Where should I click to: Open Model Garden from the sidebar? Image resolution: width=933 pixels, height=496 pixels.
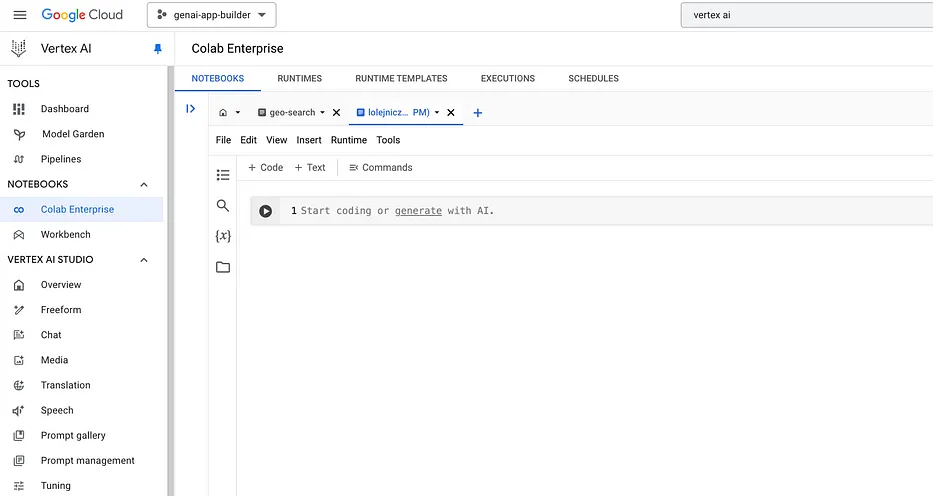point(72,134)
